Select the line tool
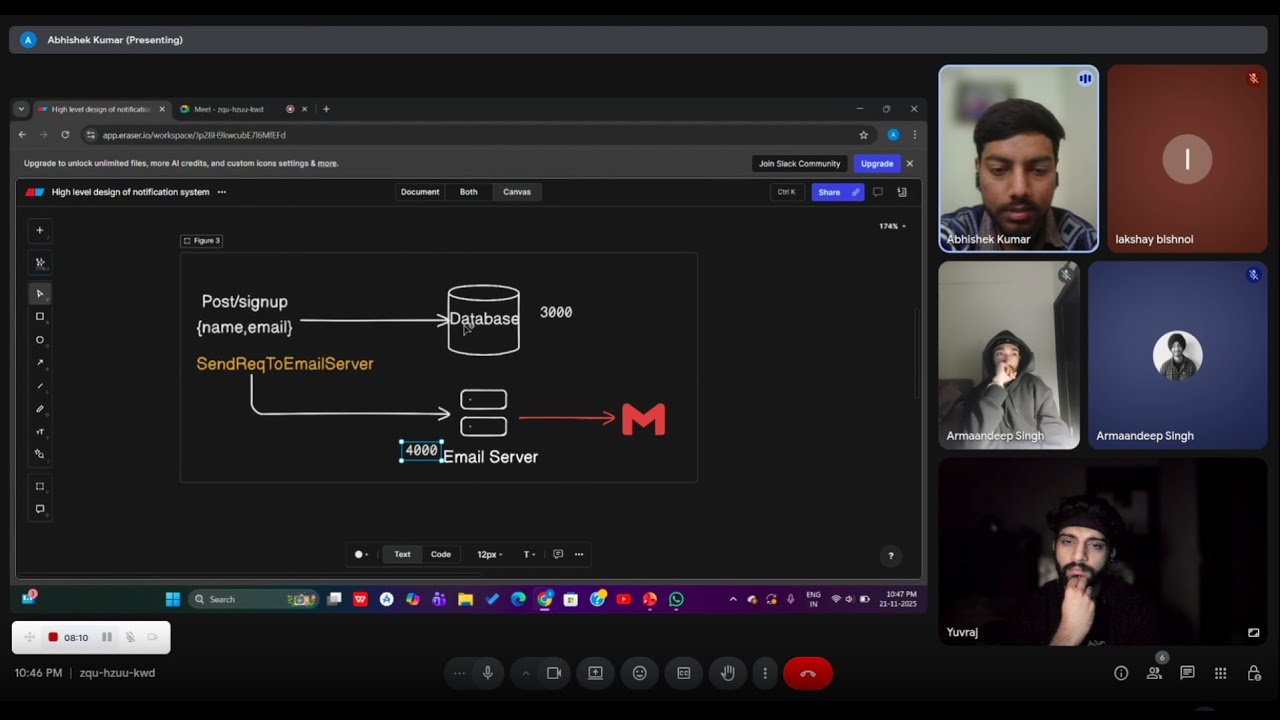Viewport: 1280px width, 720px height. (x=40, y=386)
